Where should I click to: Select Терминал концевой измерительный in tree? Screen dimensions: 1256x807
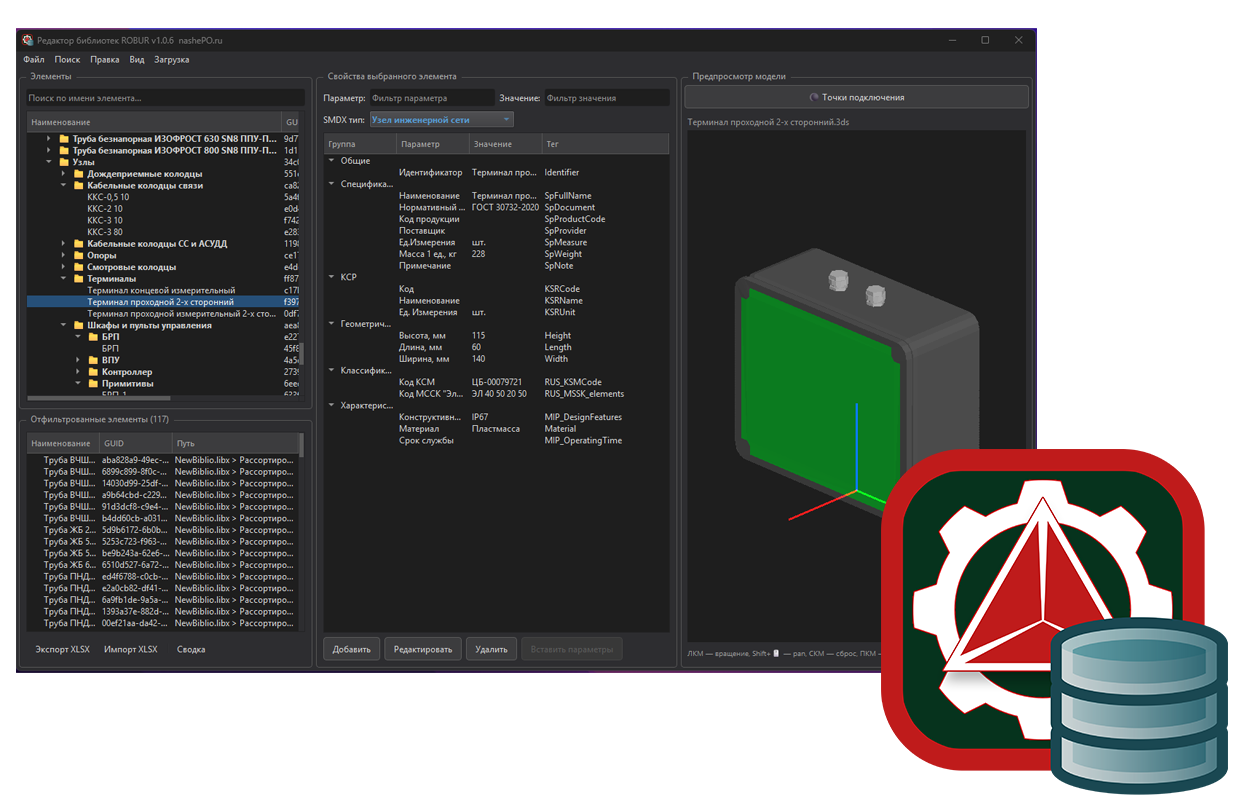click(161, 290)
